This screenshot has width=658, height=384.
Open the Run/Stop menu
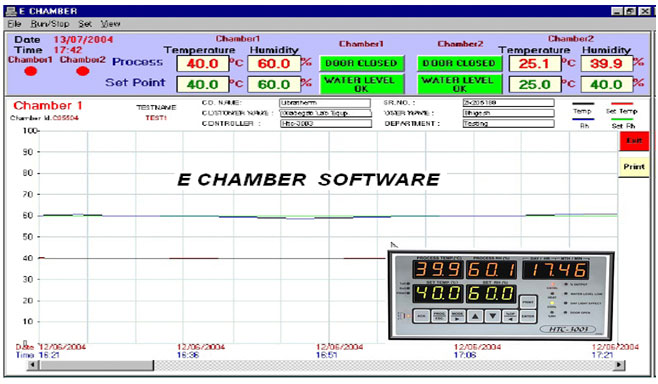pos(50,24)
